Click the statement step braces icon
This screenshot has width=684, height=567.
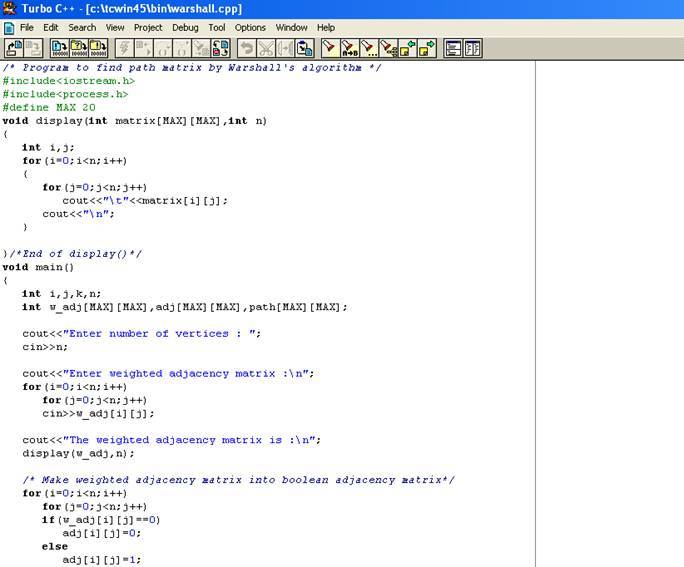pyautogui.click(x=163, y=48)
